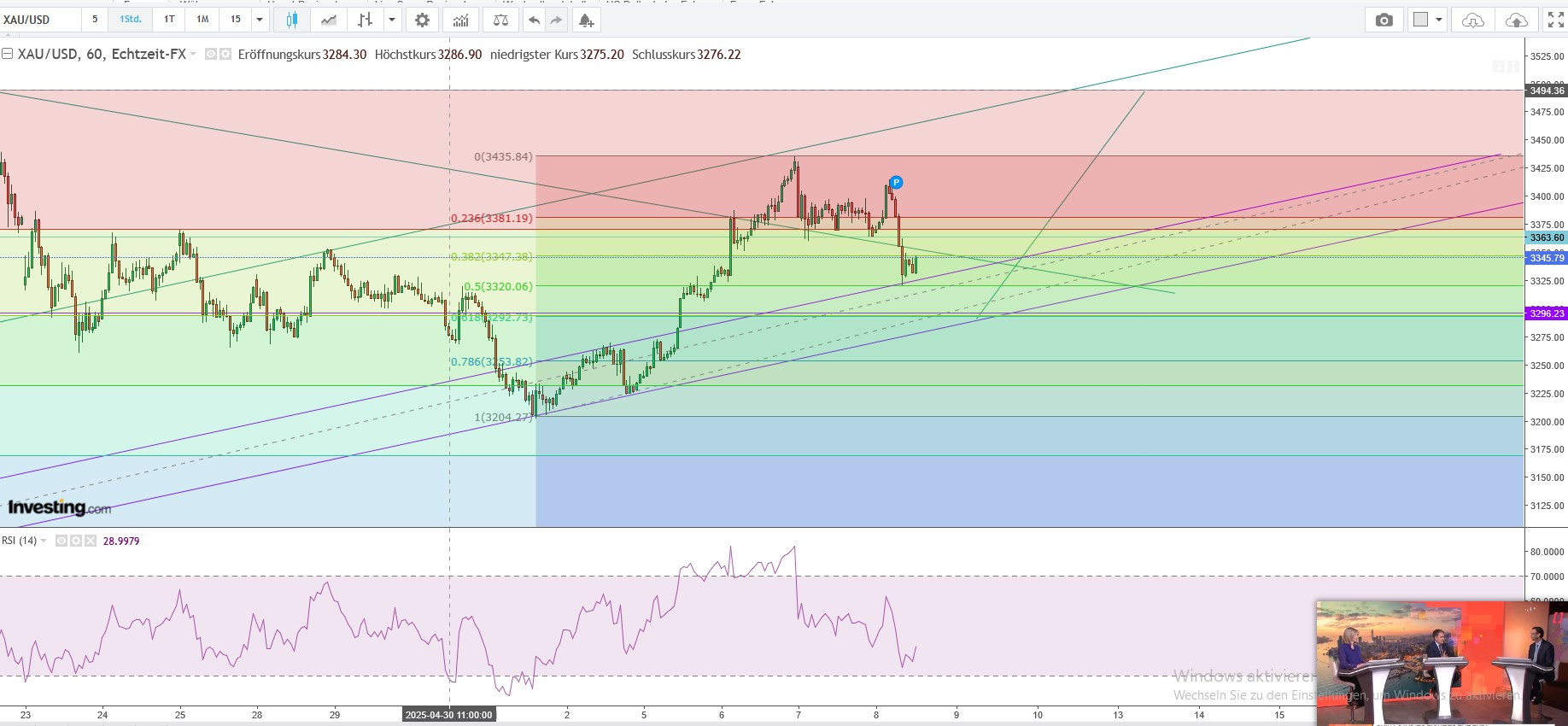Open the video thumbnail in corner
This screenshot has width=1568, height=726.
1442,663
